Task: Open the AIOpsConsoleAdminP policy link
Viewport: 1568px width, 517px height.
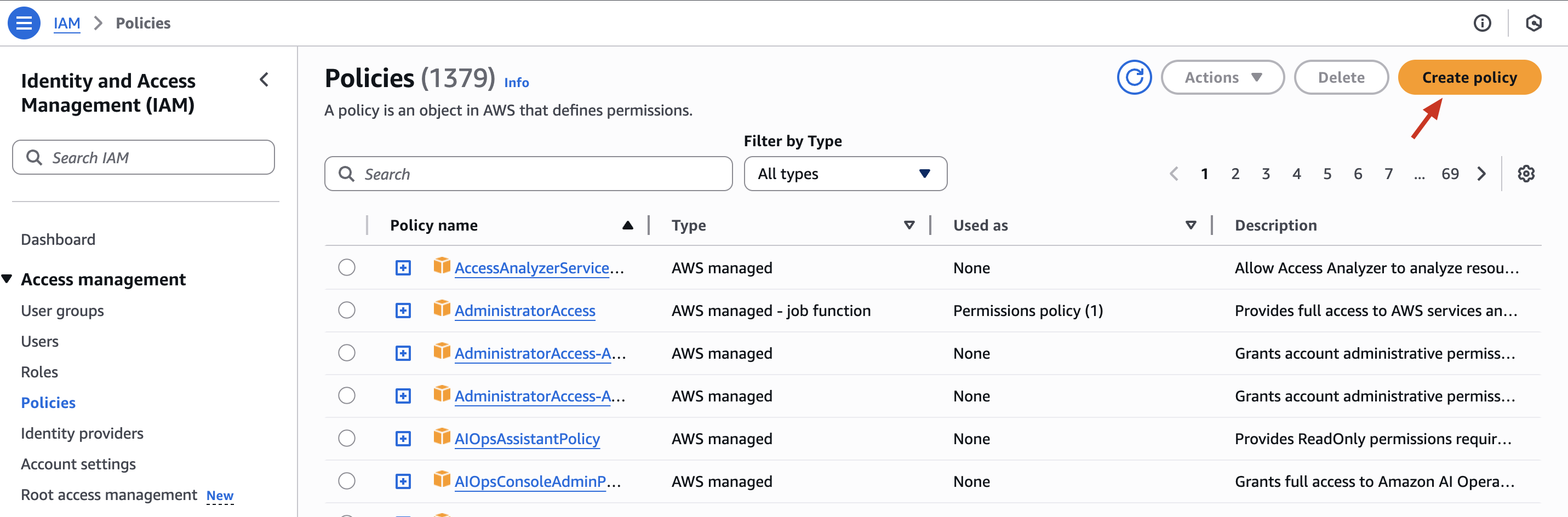Action: click(538, 482)
